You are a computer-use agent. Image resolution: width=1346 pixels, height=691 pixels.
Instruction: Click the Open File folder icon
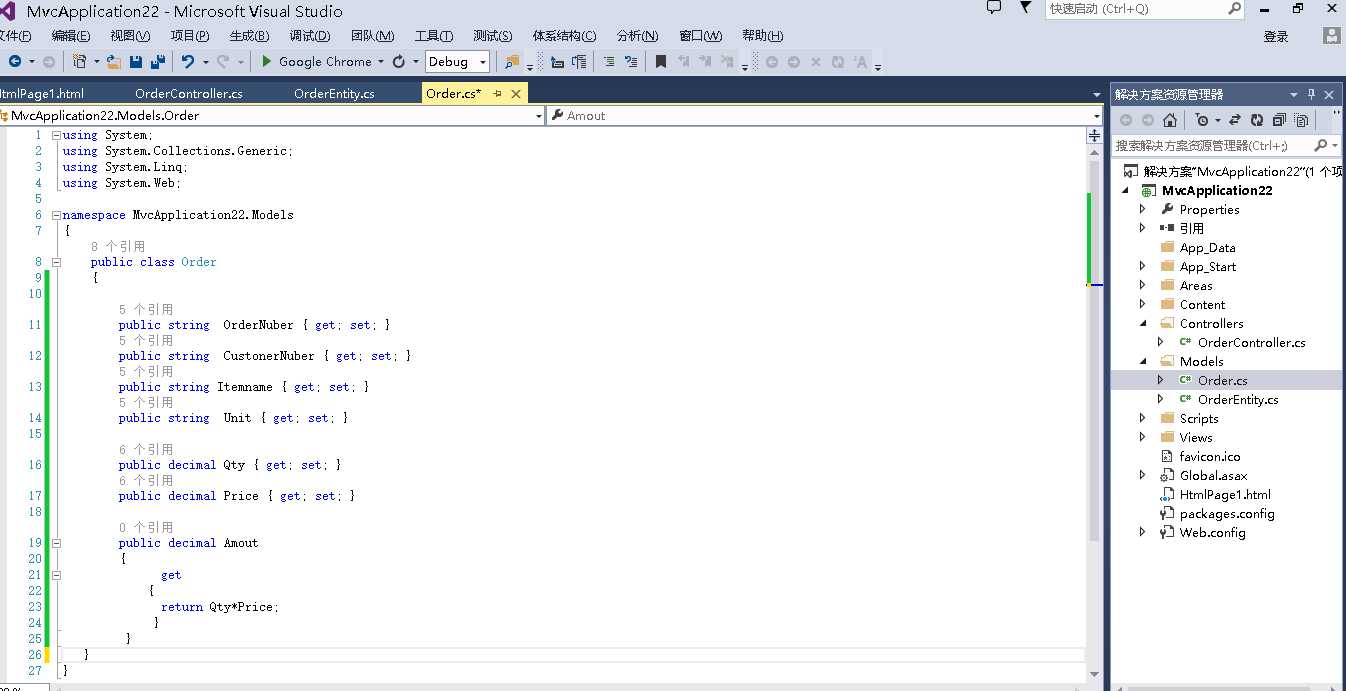pyautogui.click(x=114, y=62)
